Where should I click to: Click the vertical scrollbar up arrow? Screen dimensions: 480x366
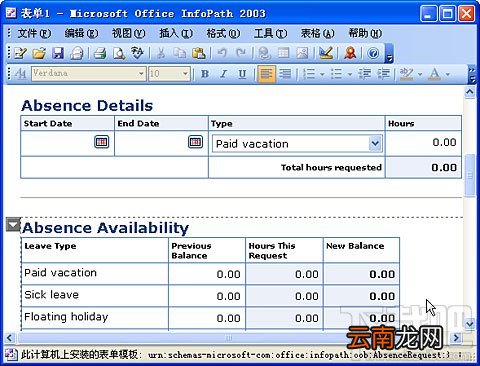[x=470, y=92]
